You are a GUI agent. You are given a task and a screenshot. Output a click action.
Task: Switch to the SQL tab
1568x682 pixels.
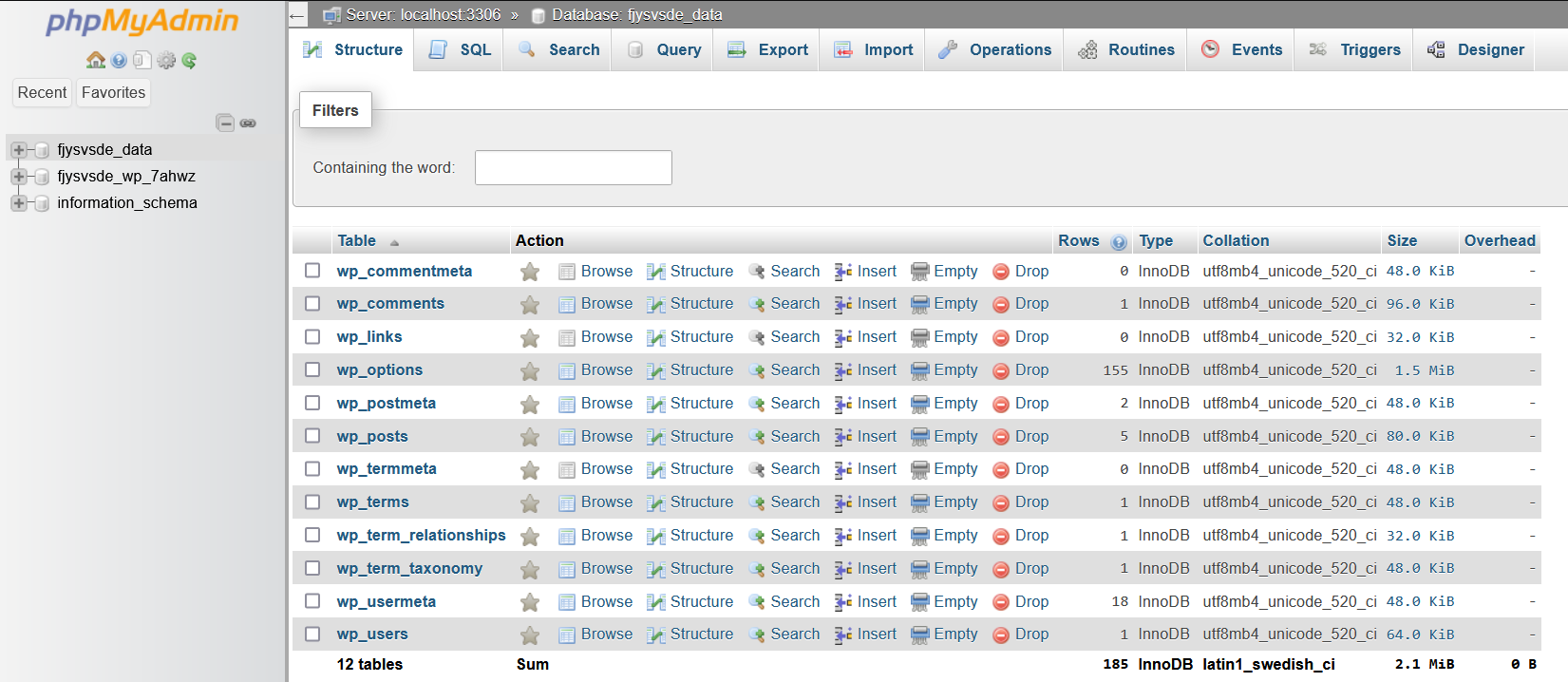tap(461, 49)
